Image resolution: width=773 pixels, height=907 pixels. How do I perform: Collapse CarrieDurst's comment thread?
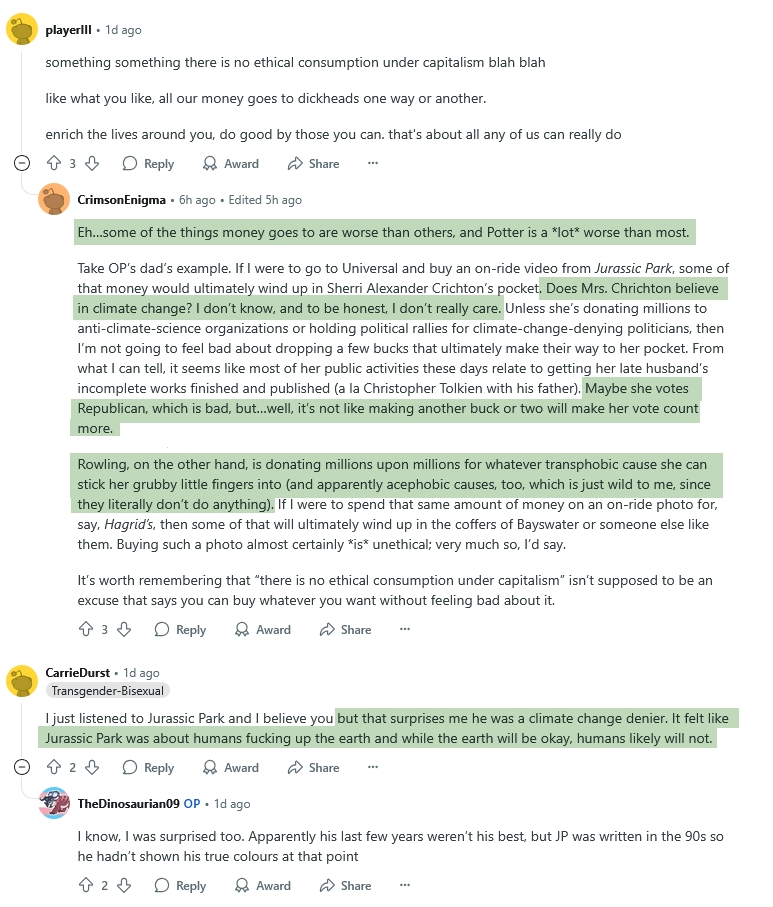click(x=23, y=767)
